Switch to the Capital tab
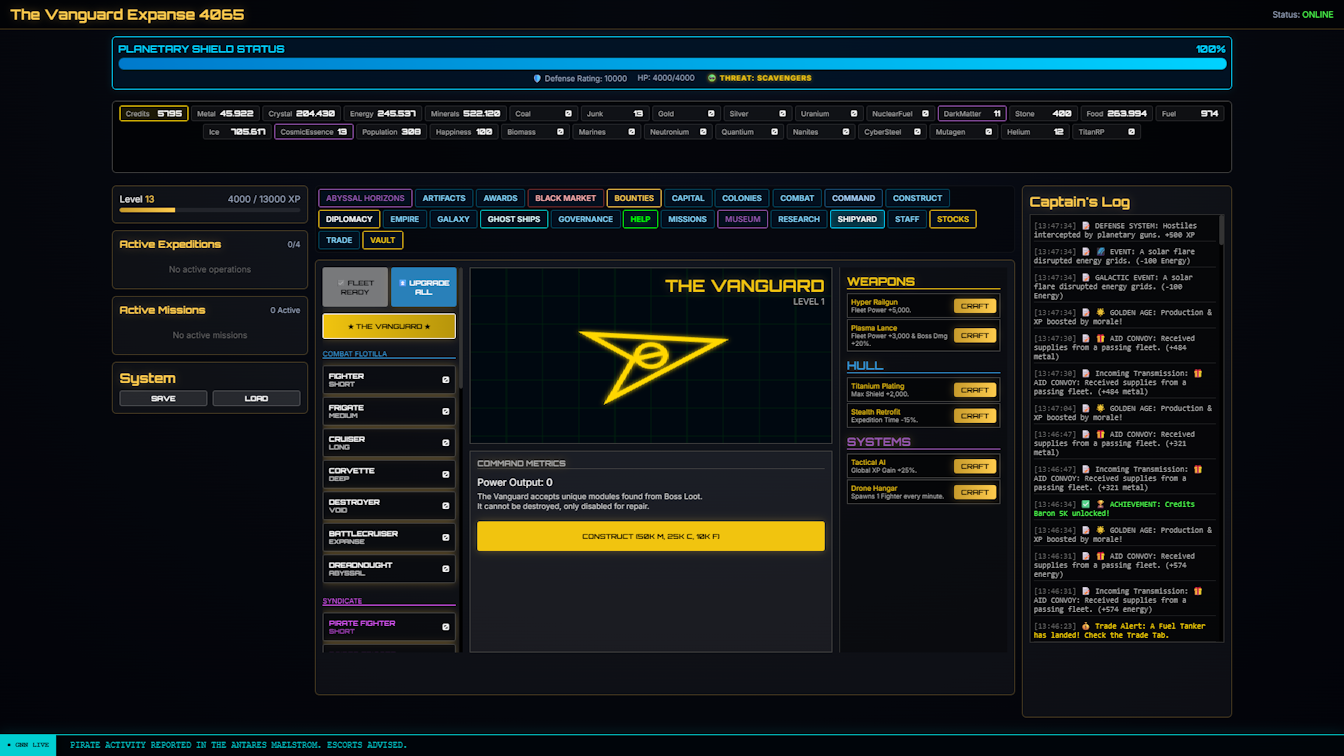Screen dimensions: 1344x756 point(688,198)
